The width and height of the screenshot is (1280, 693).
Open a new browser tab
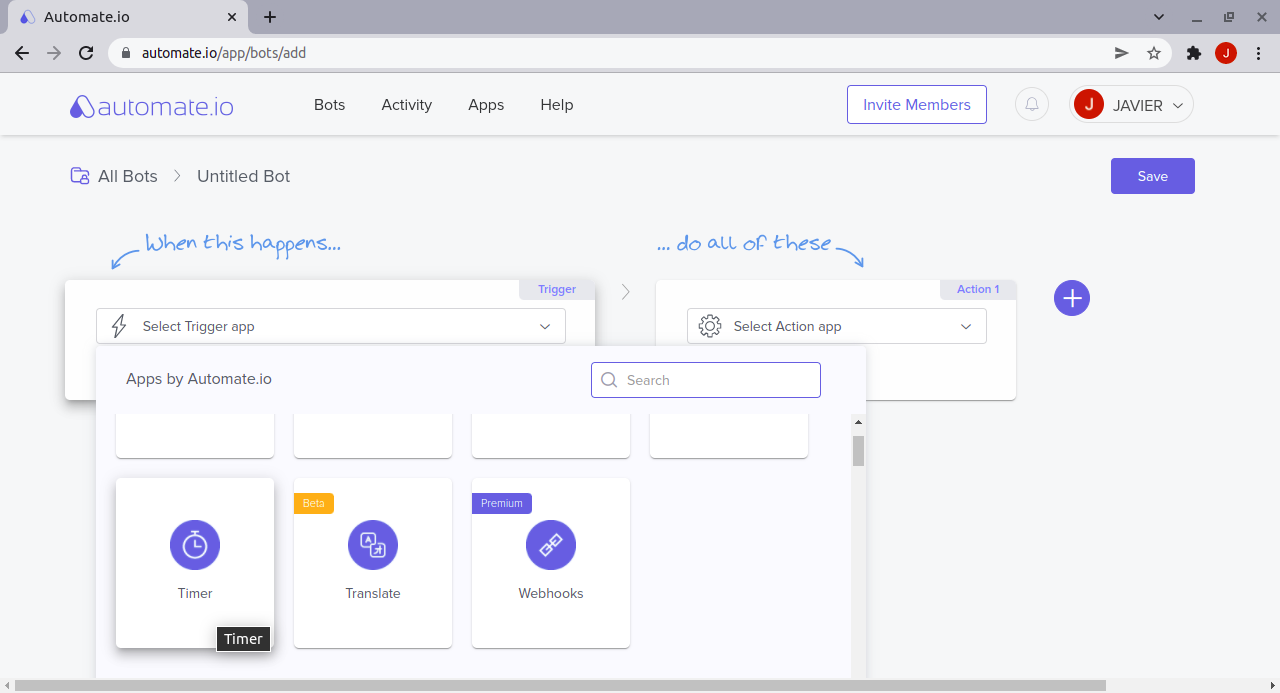click(x=270, y=17)
